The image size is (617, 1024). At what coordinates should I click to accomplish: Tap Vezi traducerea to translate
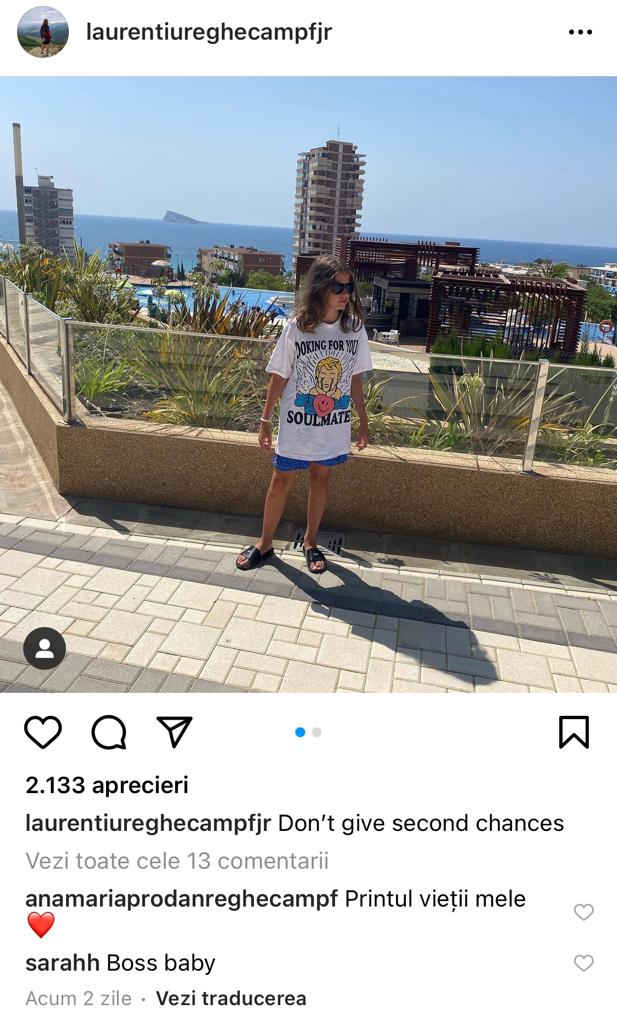[231, 999]
